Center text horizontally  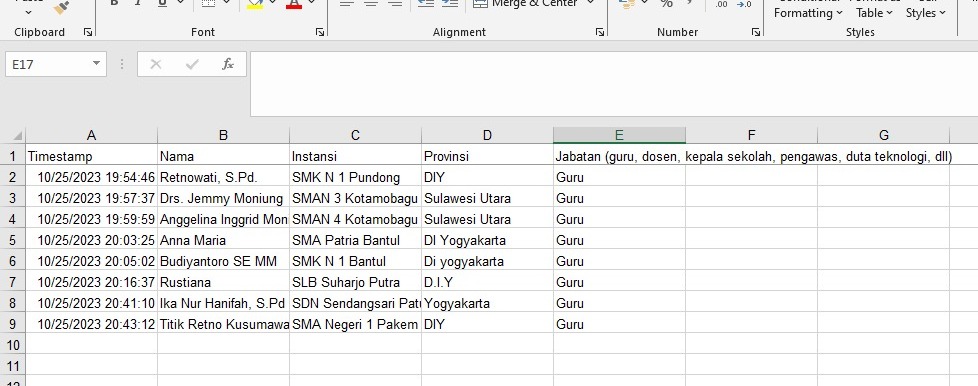coord(371,4)
